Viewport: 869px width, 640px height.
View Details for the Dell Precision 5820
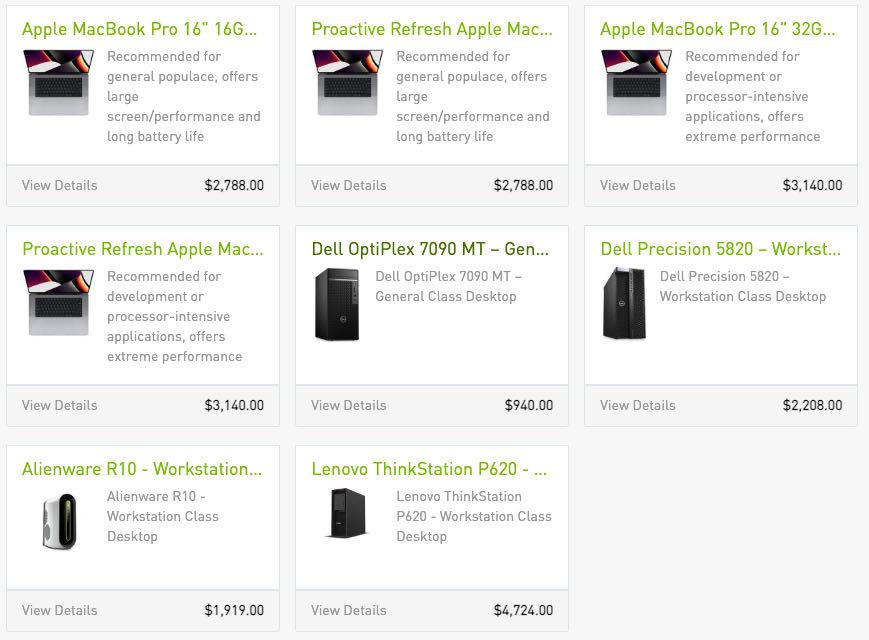637,405
